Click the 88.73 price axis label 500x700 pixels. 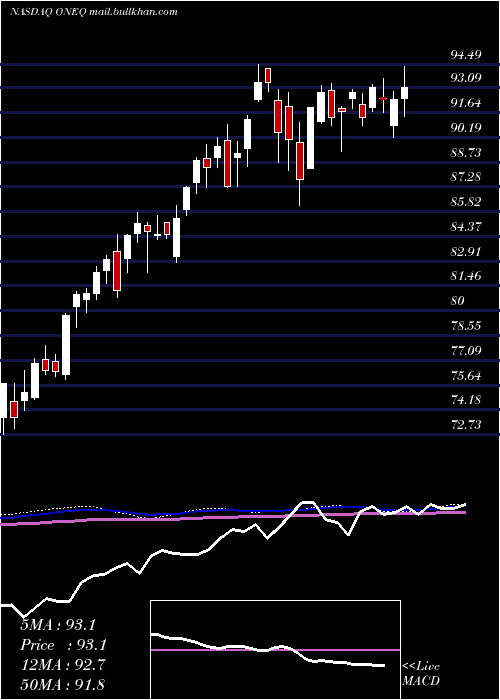(x=466, y=153)
